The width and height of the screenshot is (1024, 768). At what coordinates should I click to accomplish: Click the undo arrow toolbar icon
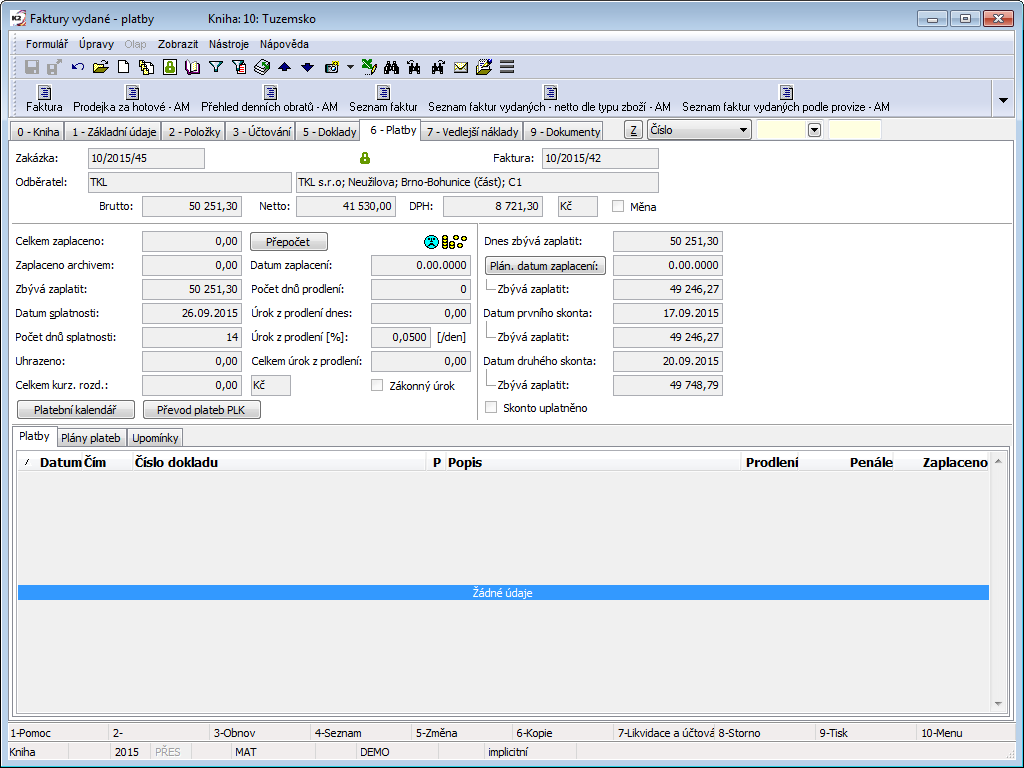[78, 67]
